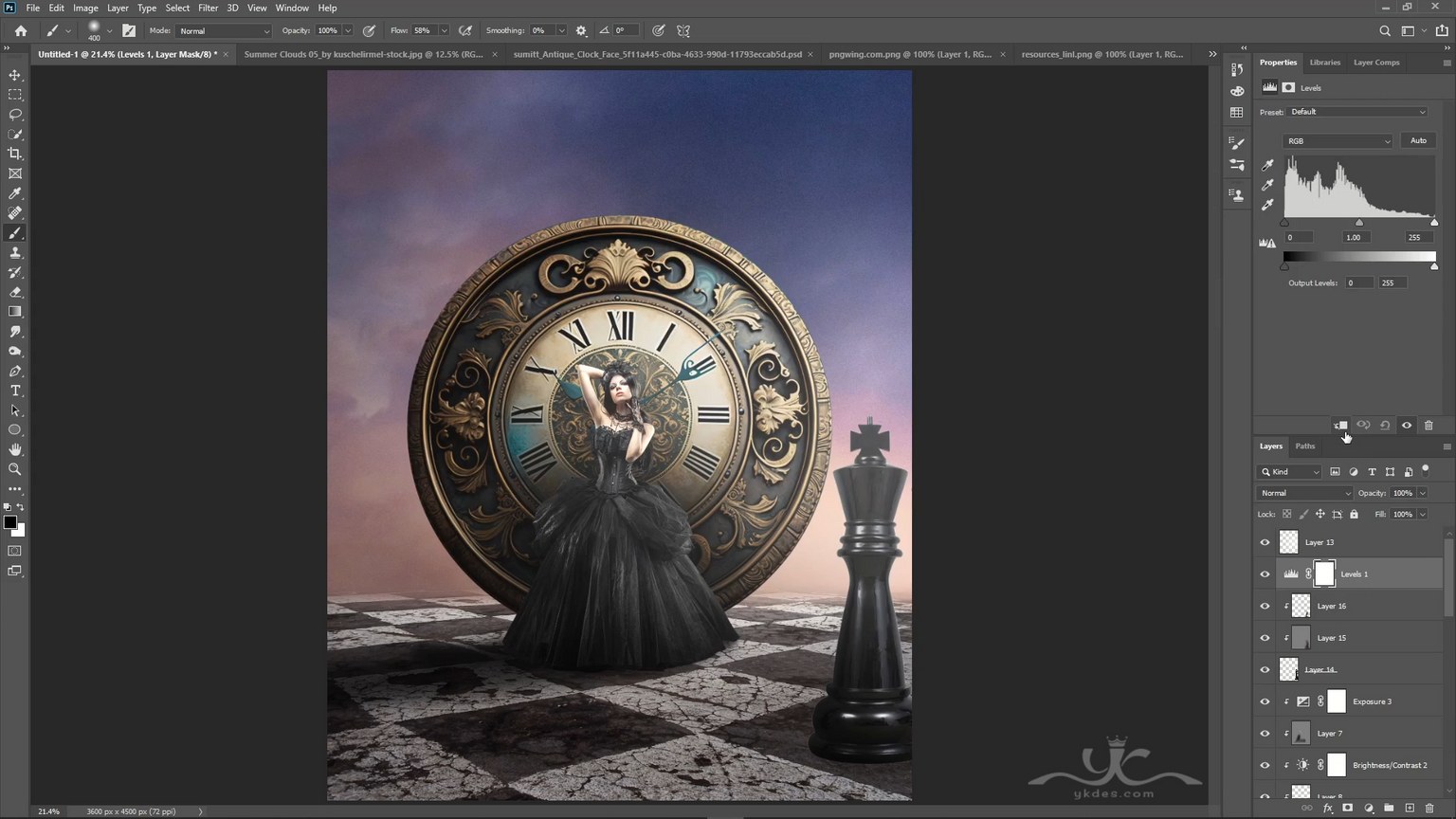Switch to Libraries panel tab

(x=1324, y=63)
